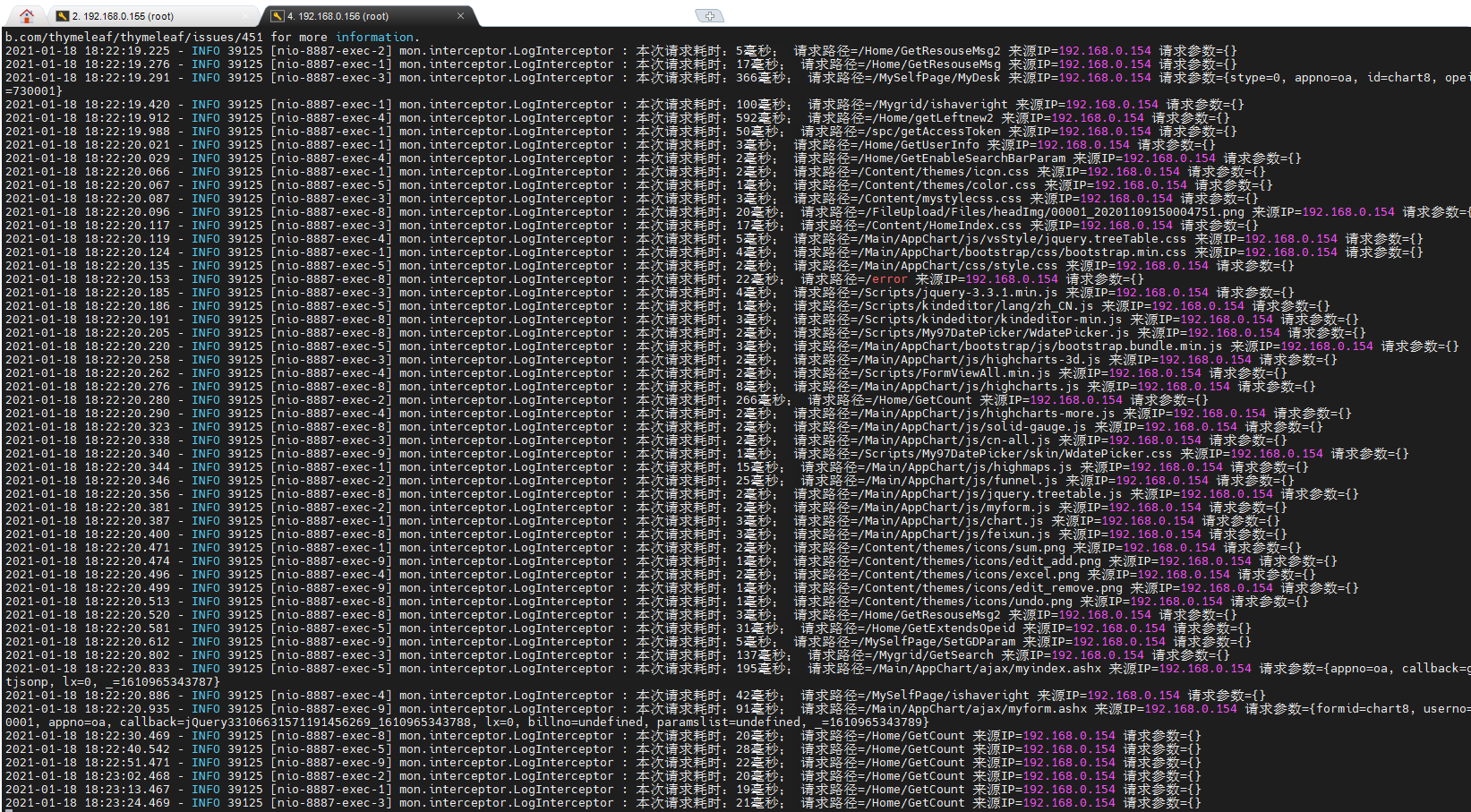Click the jquery-3.3.1.min.js path
The image size is (1471, 812).
960,293
